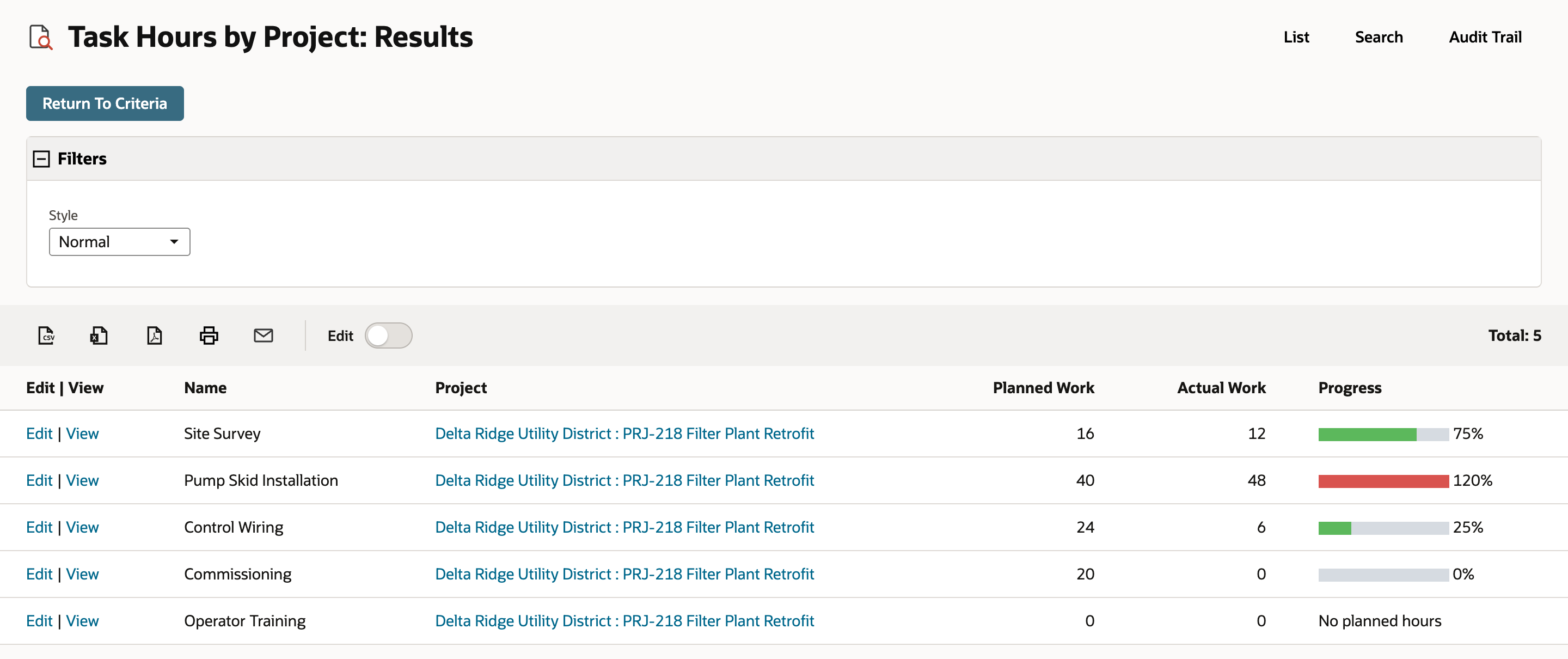
Task: Open the Audit Trail menu
Action: [x=1485, y=37]
